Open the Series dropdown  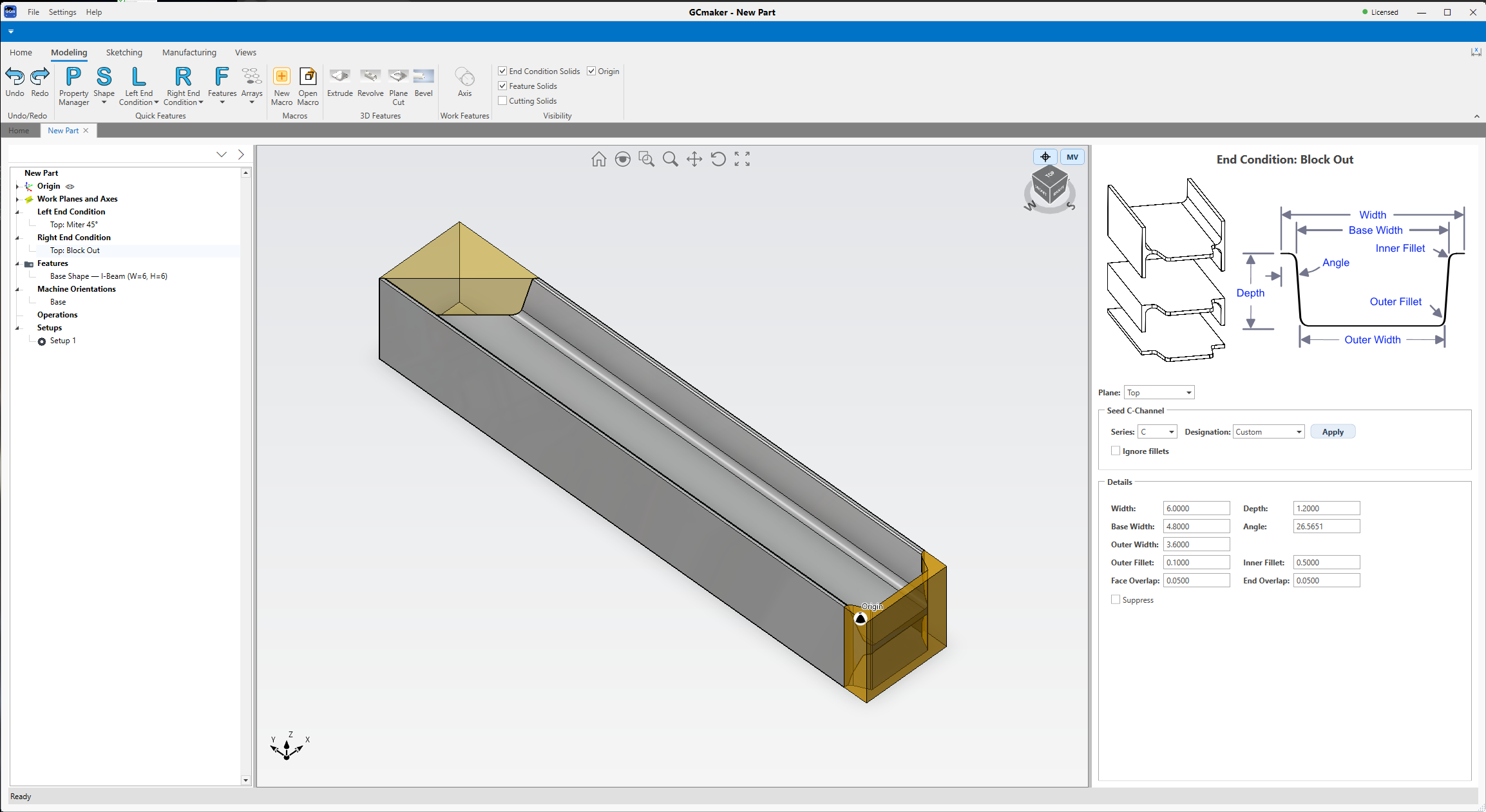(x=1157, y=431)
